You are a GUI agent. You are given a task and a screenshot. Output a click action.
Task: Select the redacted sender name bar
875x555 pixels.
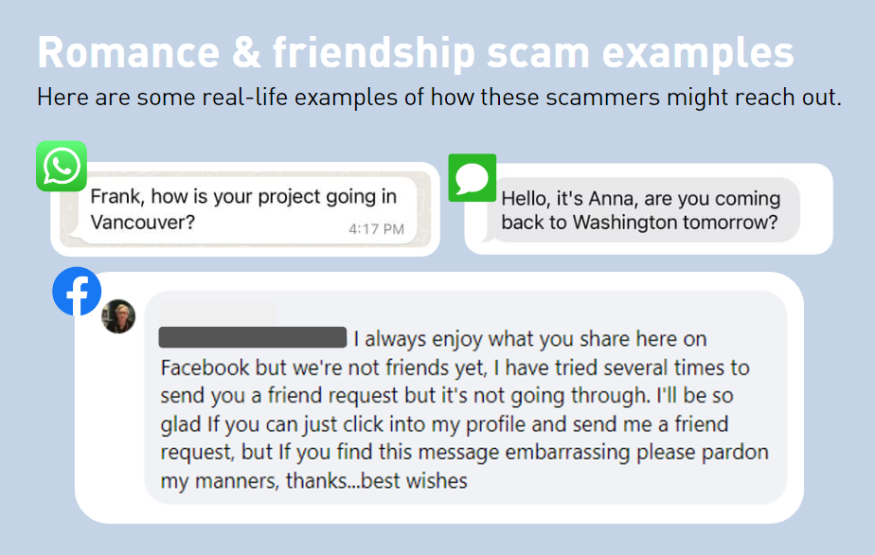coord(253,337)
